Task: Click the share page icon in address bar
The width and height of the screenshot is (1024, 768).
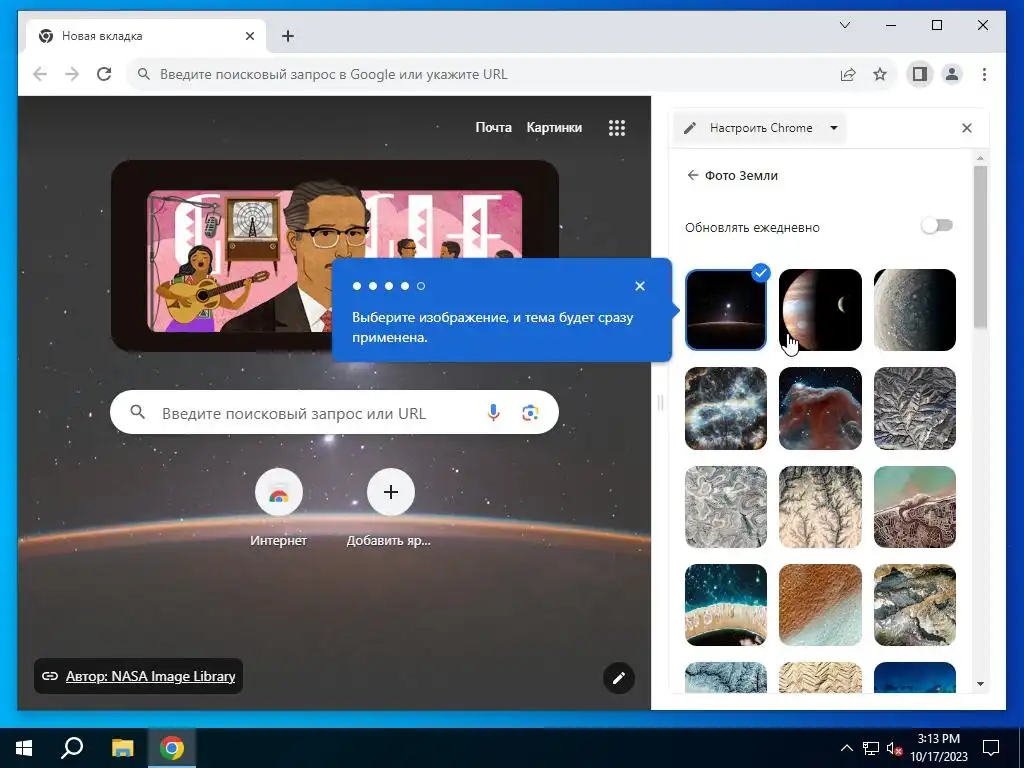Action: (848, 74)
